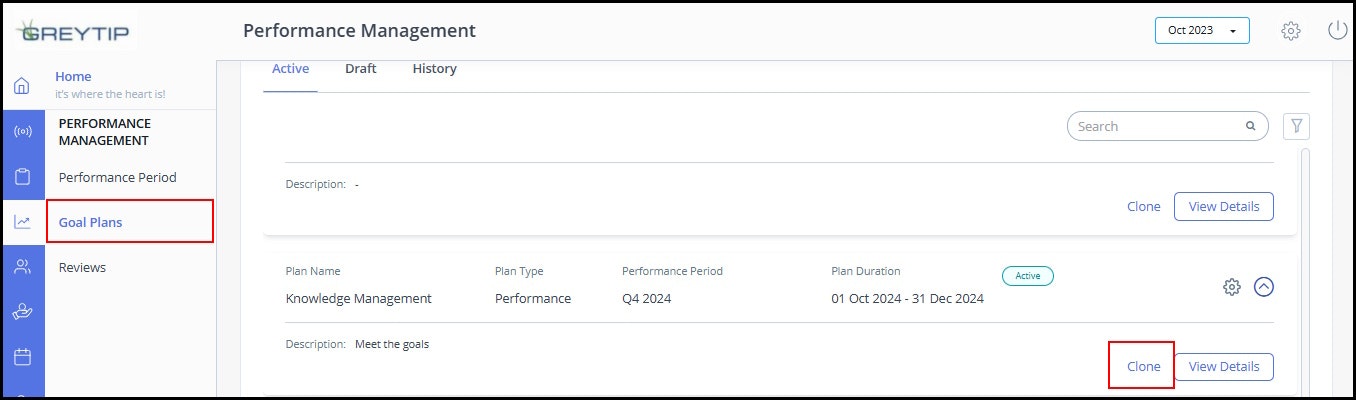The height and width of the screenshot is (400, 1356).
Task: Open the people sidebar icon
Action: 22,267
